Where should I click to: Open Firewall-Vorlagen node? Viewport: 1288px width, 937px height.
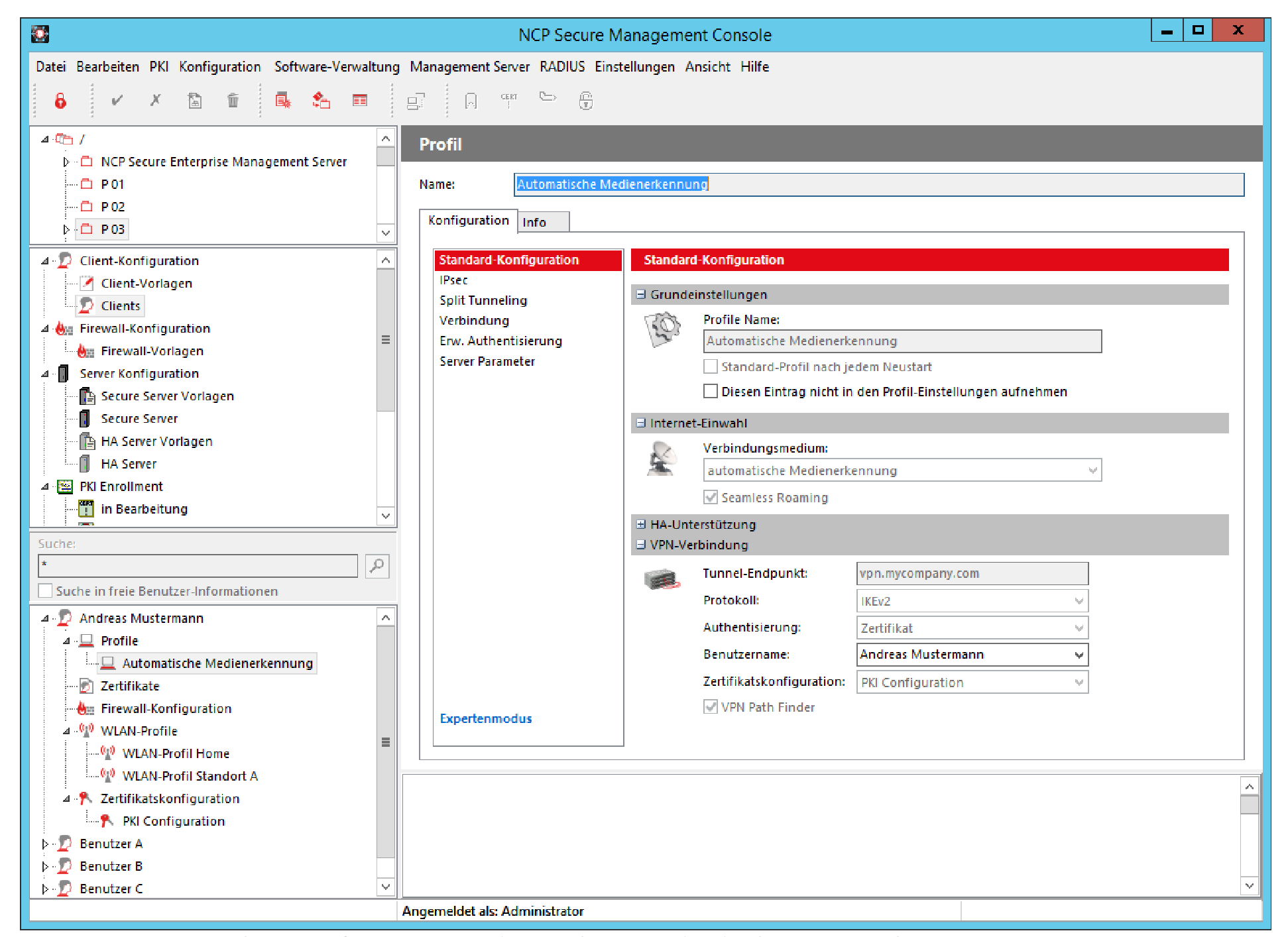click(152, 351)
